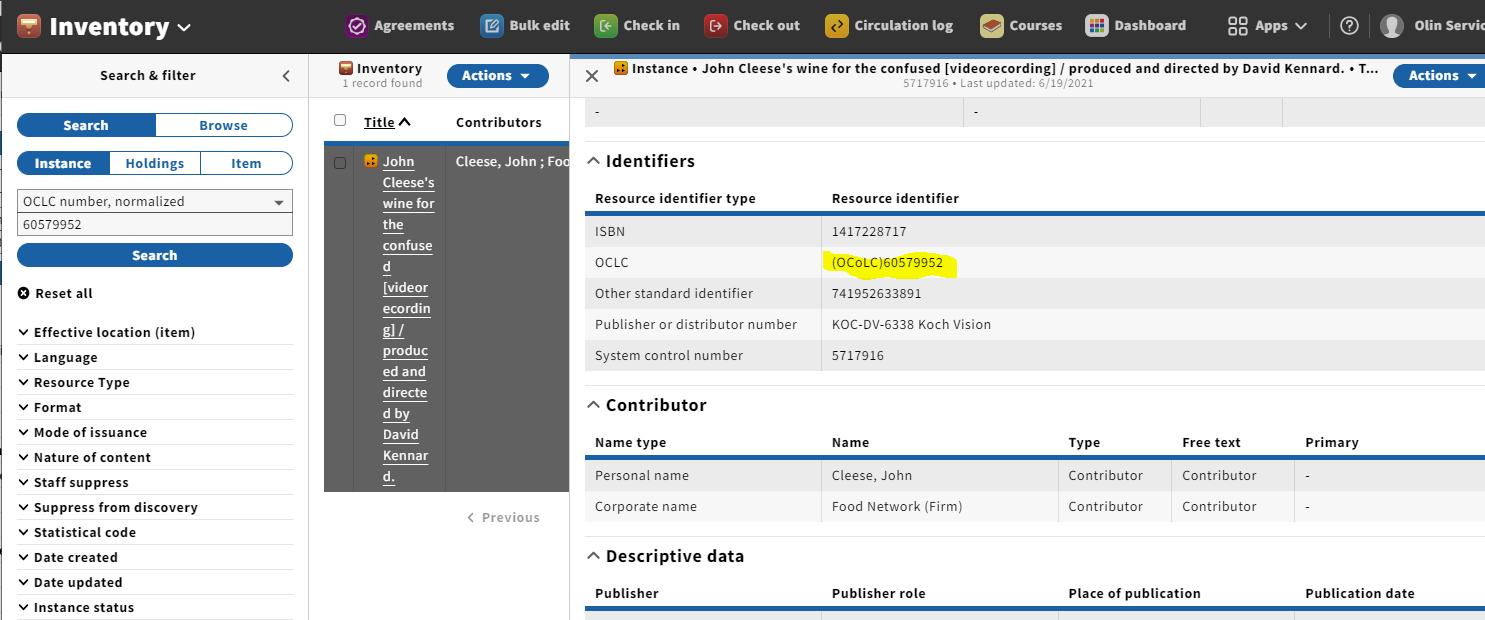
Task: Click the Cleese, John contributor name
Action: coord(872,475)
